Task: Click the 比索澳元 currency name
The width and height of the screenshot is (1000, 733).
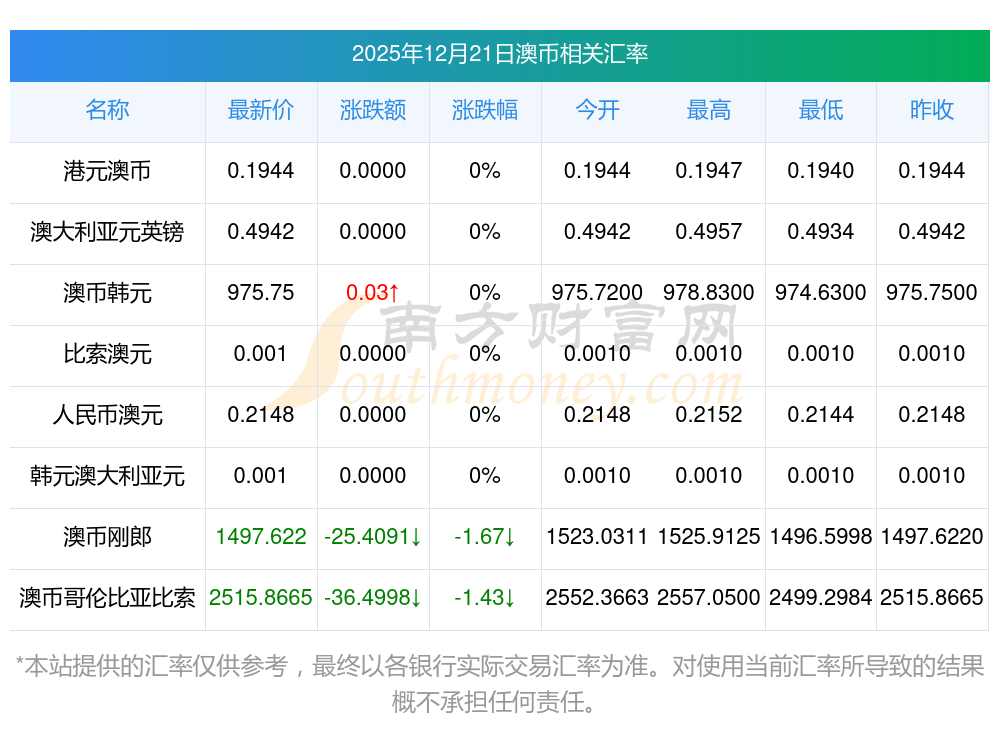Action: coord(107,354)
